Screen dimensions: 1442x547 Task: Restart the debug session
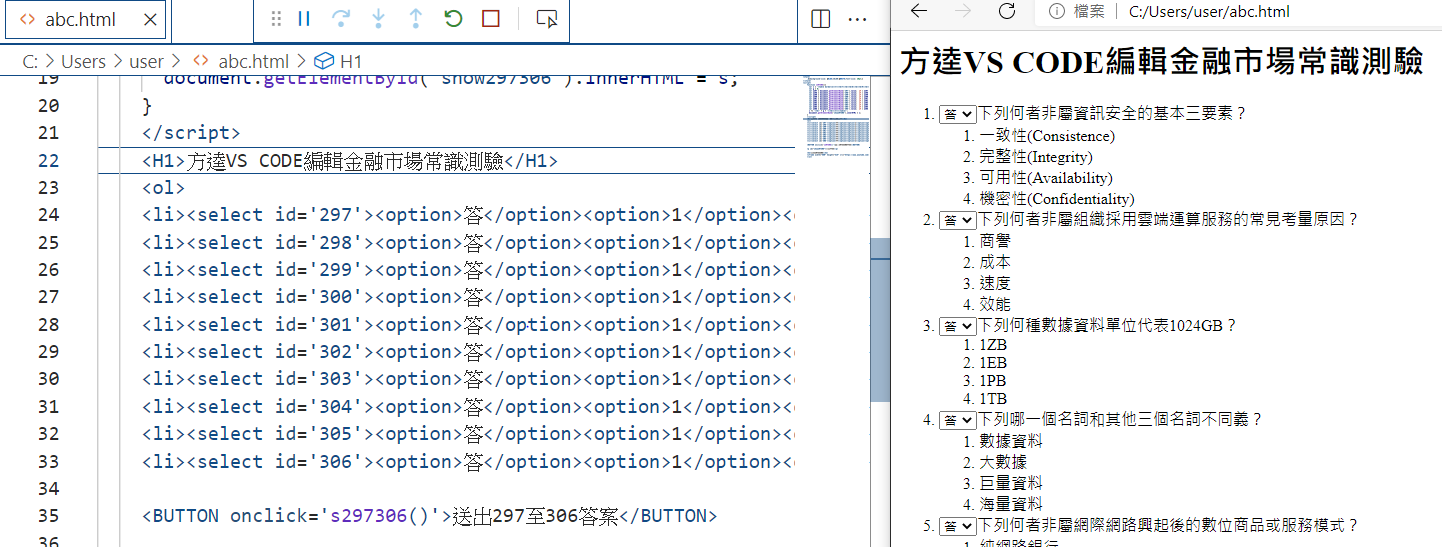click(453, 19)
